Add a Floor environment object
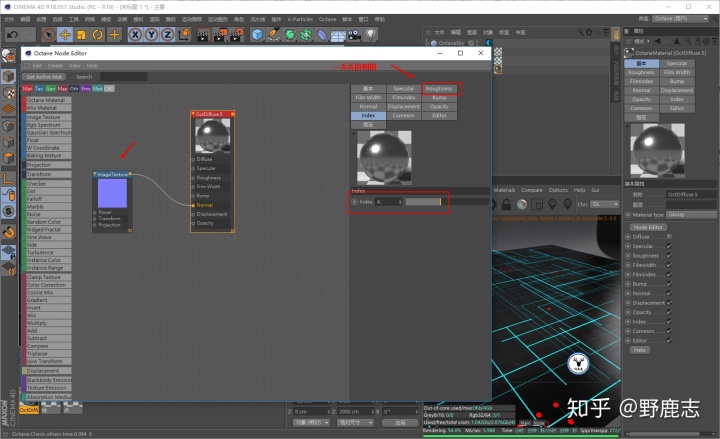The image size is (720, 439). point(338,35)
